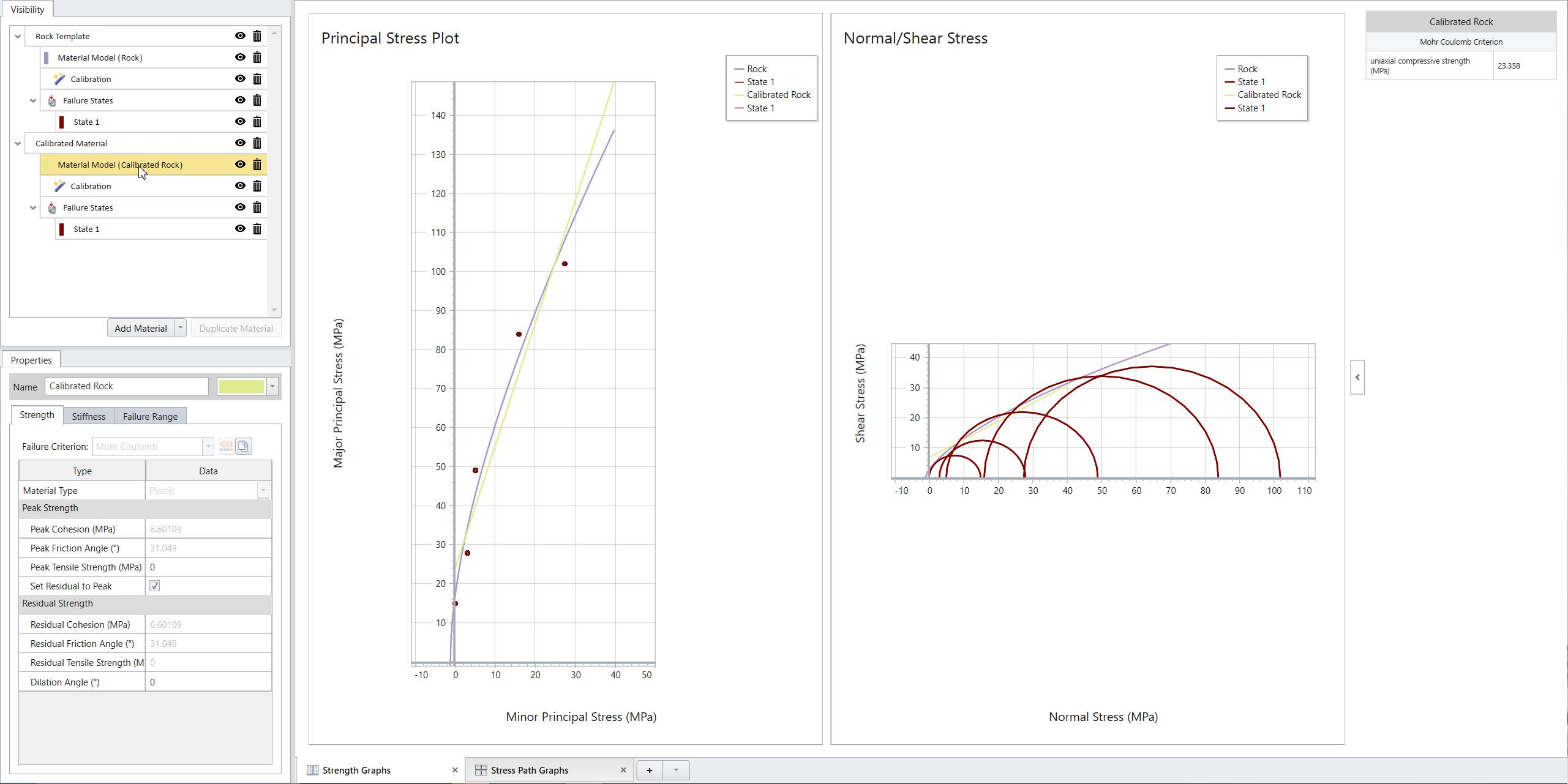Delete Material Model (Rock) using its trash icon
This screenshot has height=784, width=1568.
click(257, 57)
